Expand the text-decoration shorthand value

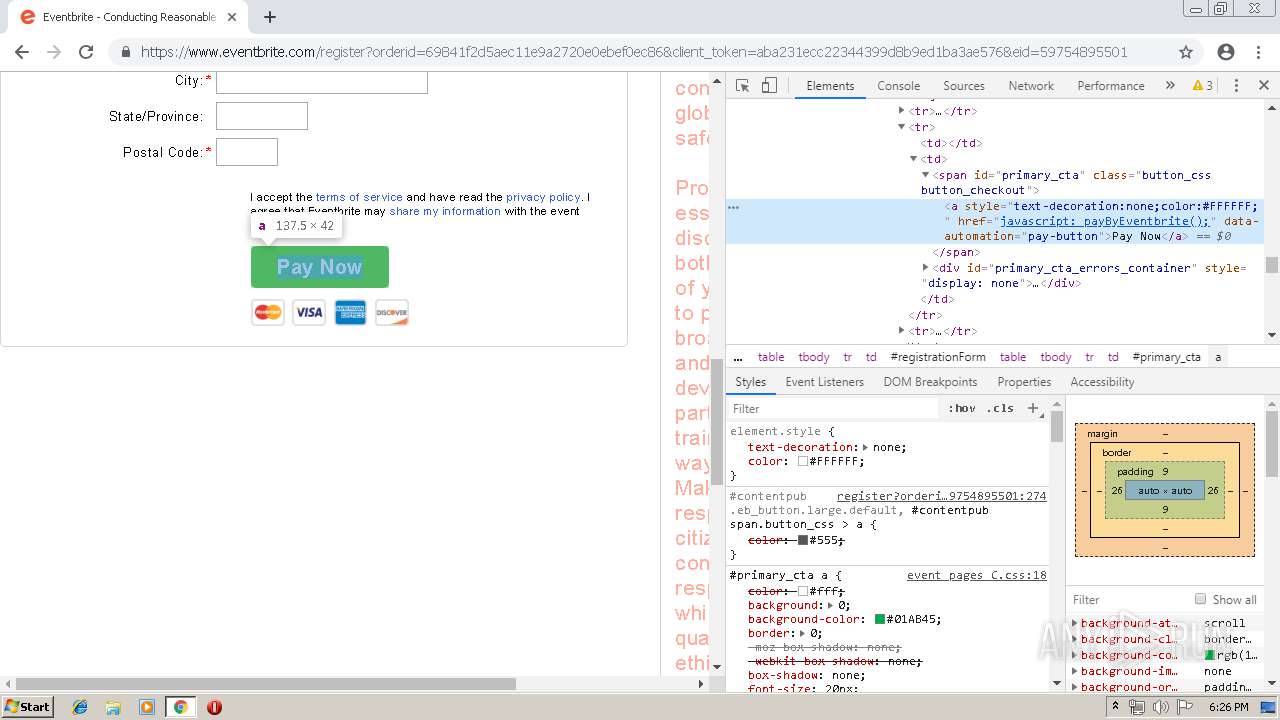(x=865, y=448)
